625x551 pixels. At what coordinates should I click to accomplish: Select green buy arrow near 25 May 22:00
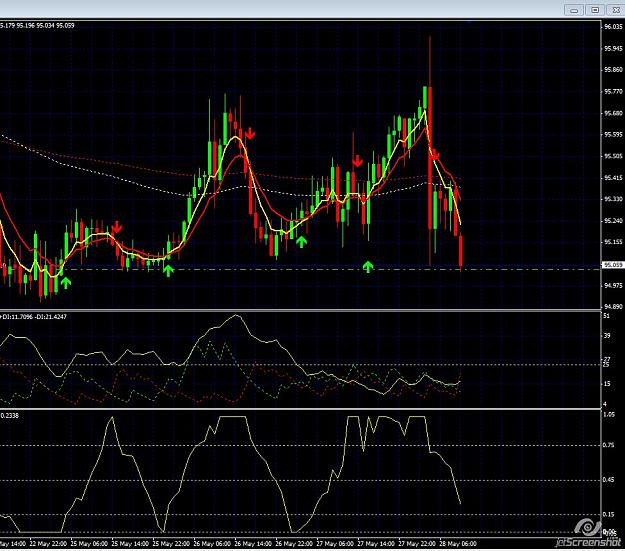point(169,270)
